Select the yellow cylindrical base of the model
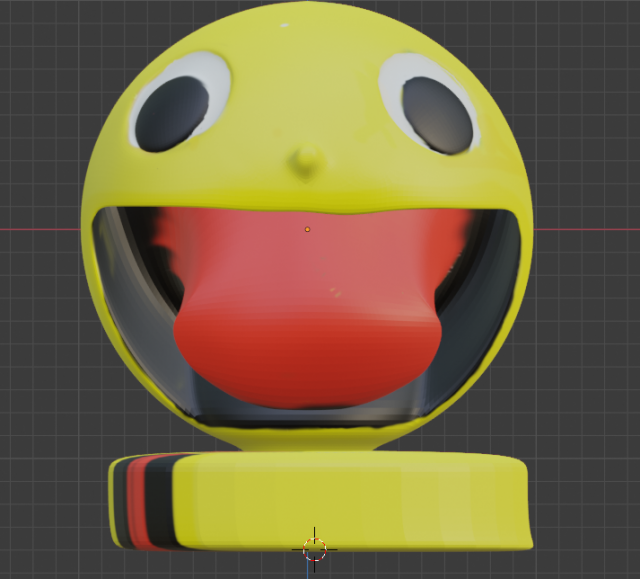 320,501
